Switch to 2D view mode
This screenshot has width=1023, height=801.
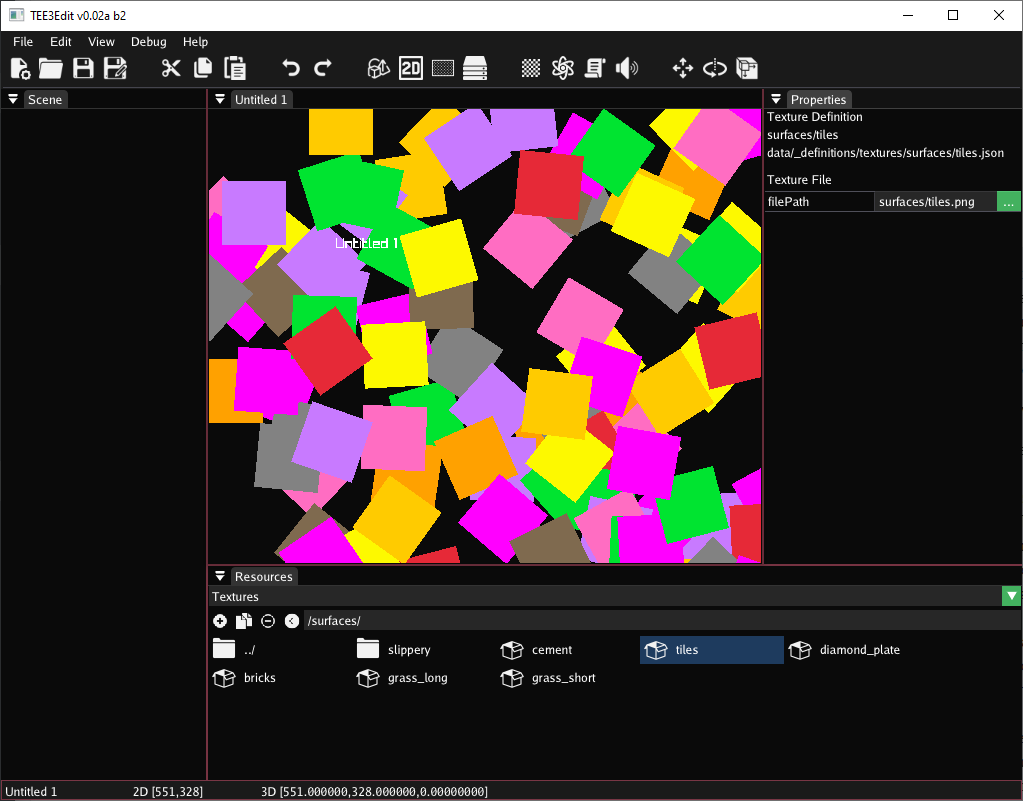pyautogui.click(x=410, y=68)
